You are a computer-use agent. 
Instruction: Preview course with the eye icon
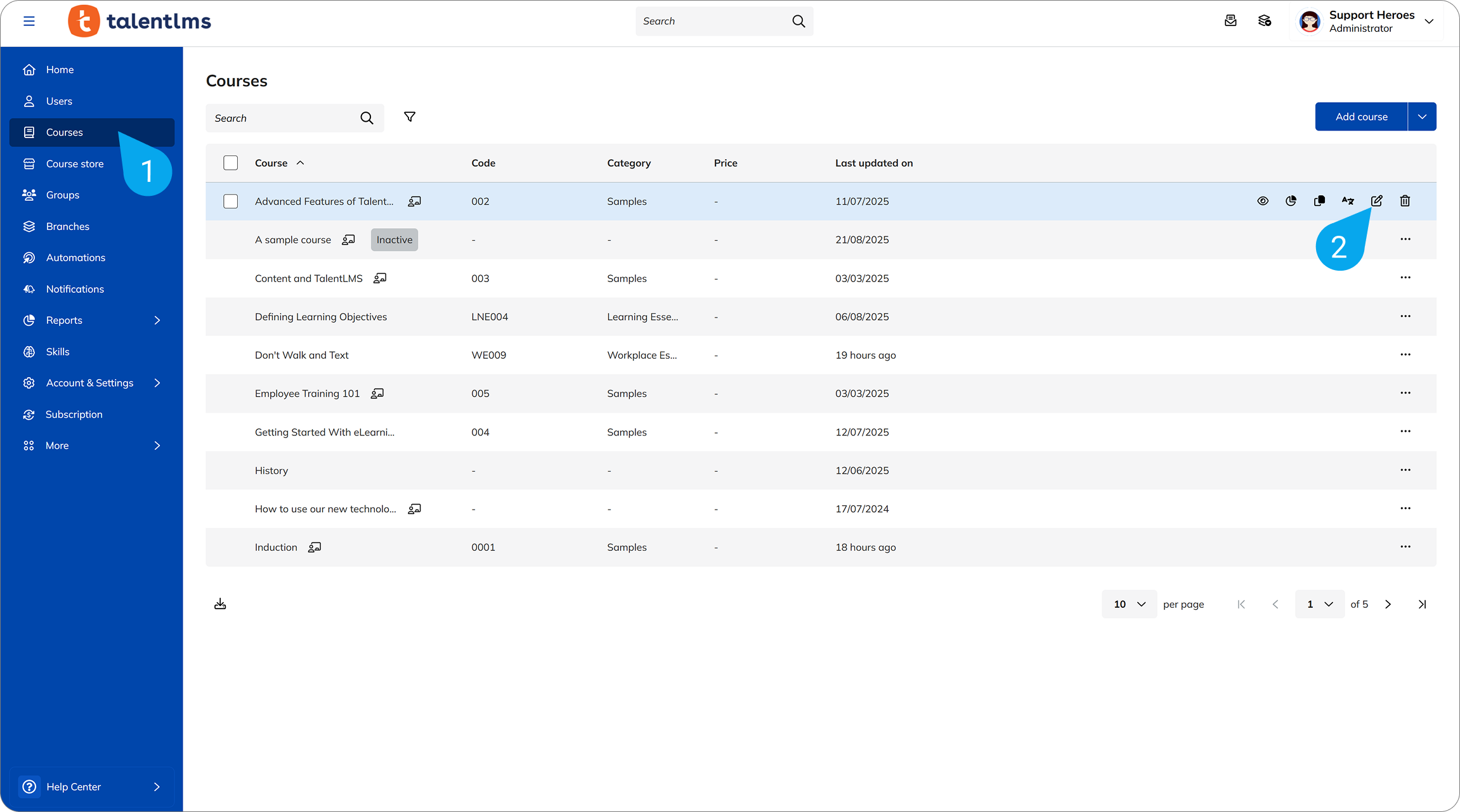pyautogui.click(x=1263, y=201)
